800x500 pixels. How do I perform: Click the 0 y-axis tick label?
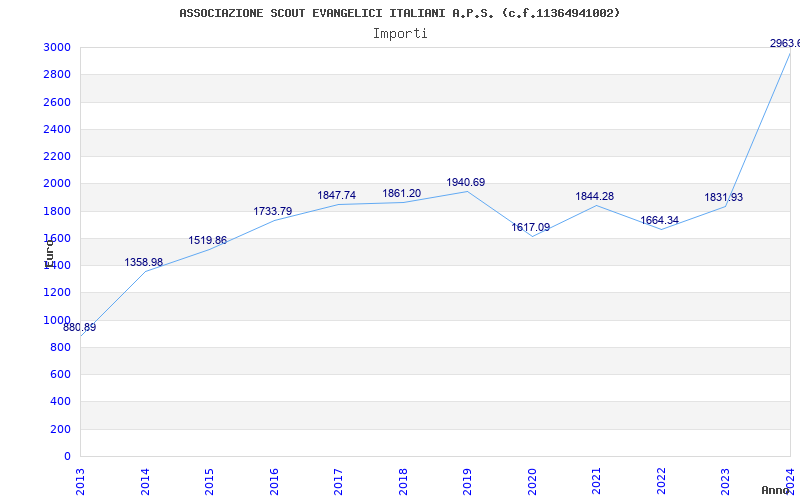pos(68,457)
